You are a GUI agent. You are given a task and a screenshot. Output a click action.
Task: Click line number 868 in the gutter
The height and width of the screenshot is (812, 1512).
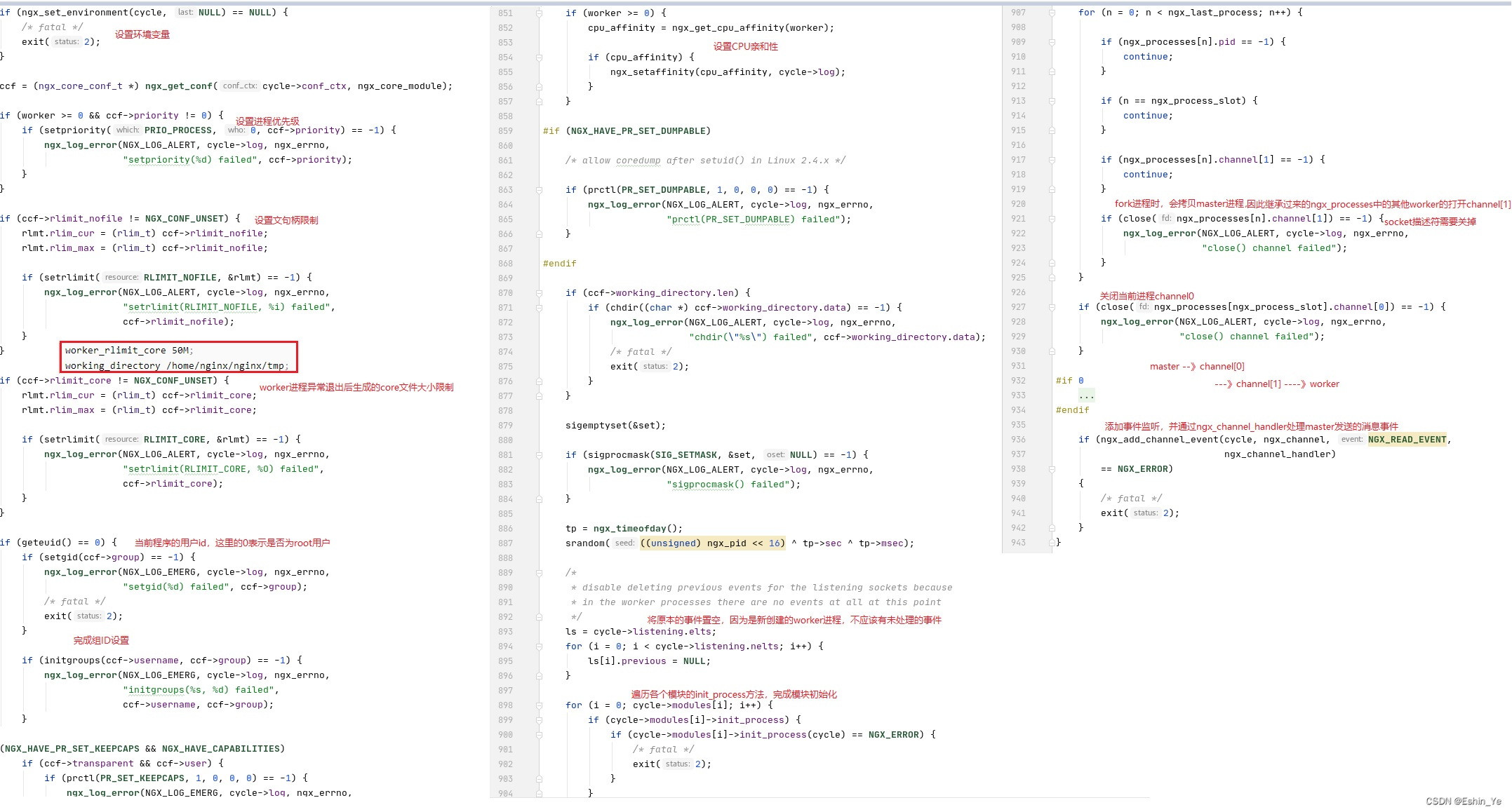click(505, 264)
